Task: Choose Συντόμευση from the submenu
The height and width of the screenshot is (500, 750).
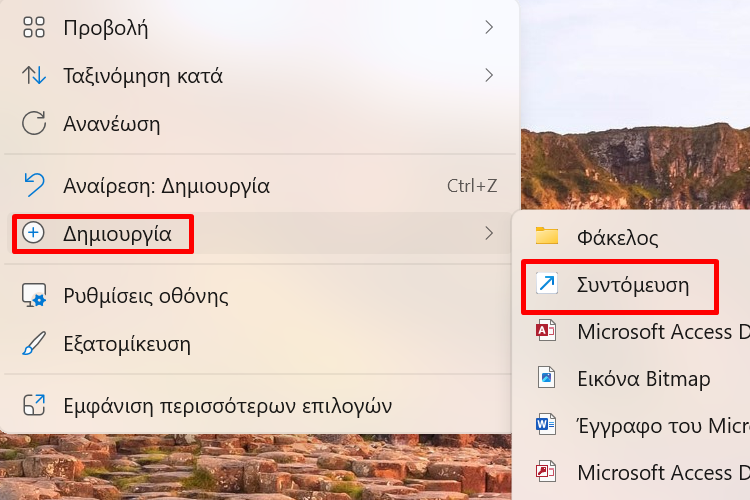Action: (632, 285)
